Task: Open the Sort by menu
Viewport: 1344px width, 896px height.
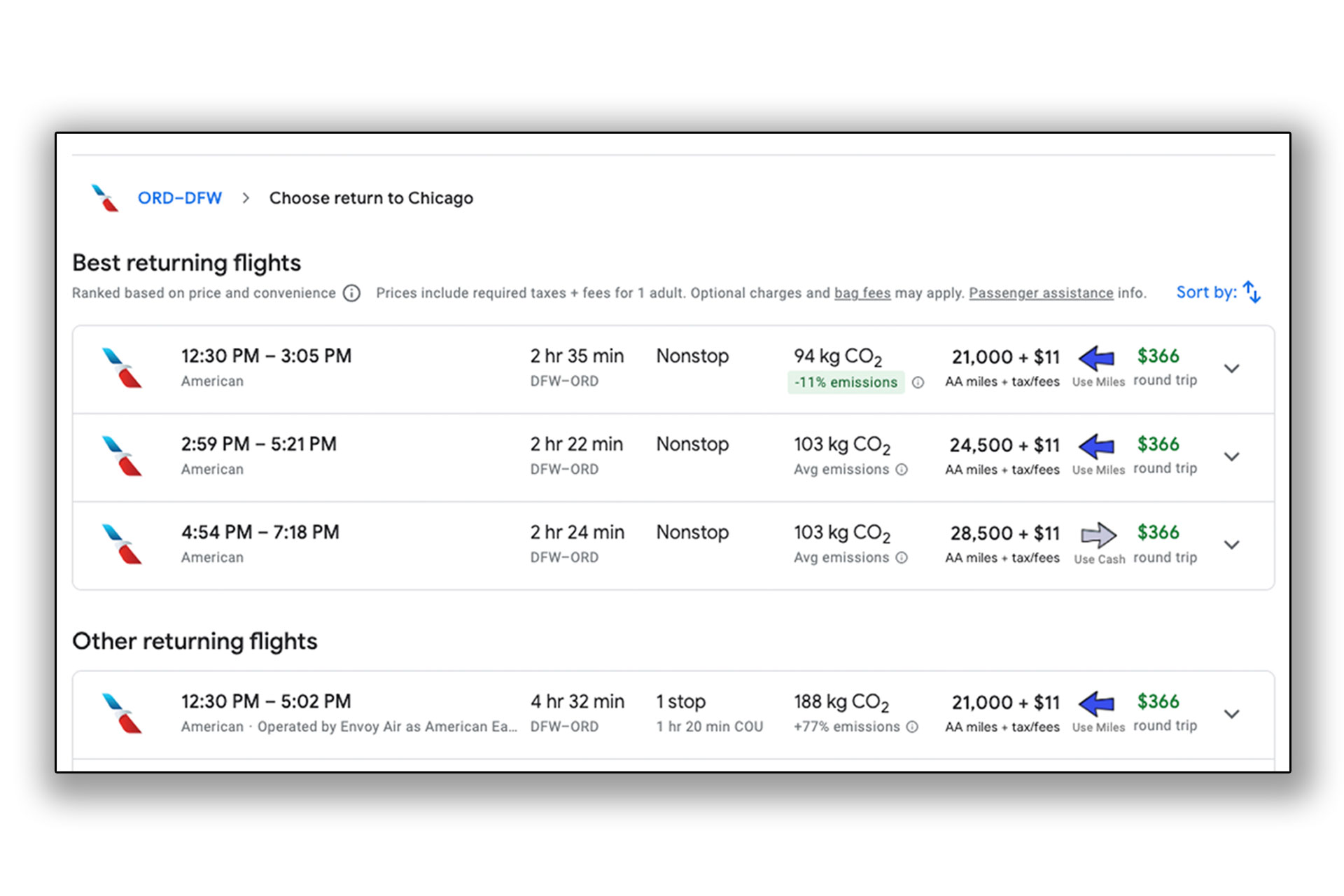Action: pyautogui.click(x=1219, y=292)
